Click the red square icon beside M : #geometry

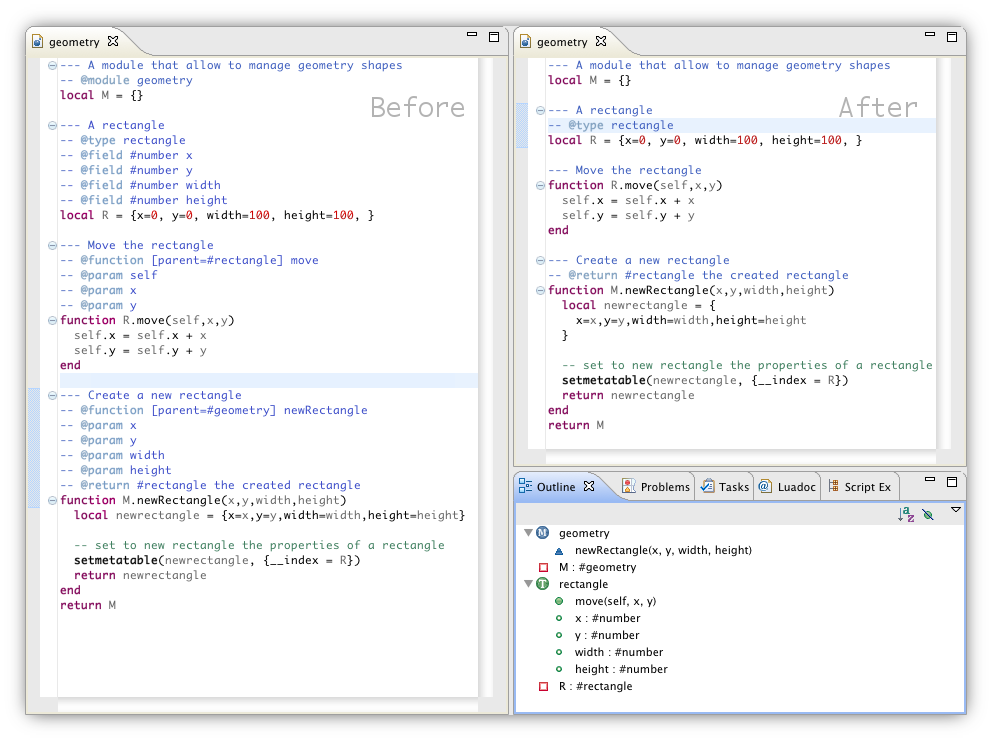[543, 567]
